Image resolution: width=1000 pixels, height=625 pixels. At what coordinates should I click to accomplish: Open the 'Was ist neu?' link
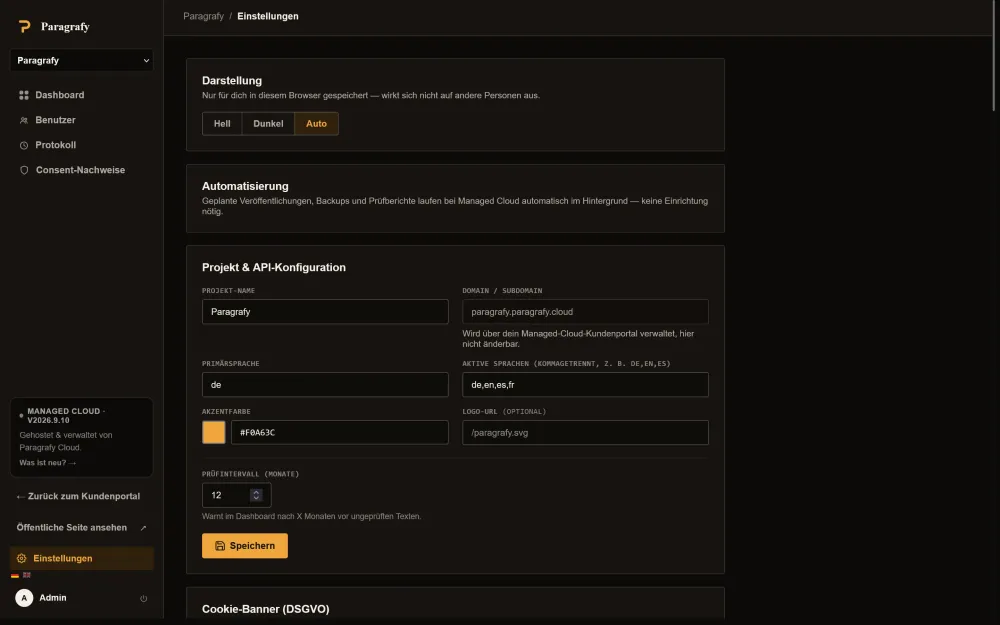pyautogui.click(x=47, y=462)
